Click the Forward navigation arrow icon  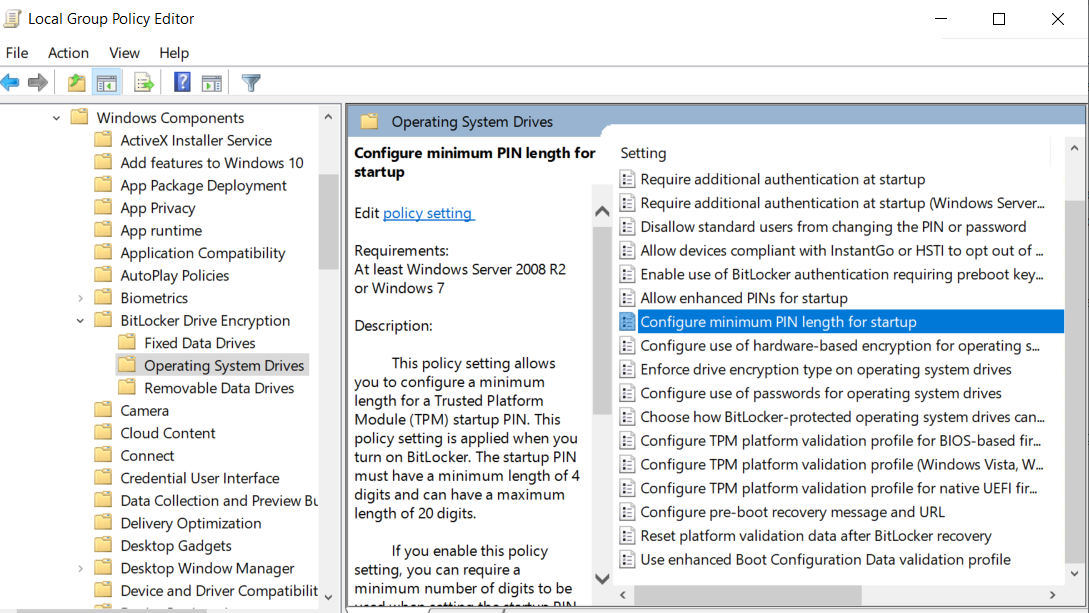pos(37,82)
